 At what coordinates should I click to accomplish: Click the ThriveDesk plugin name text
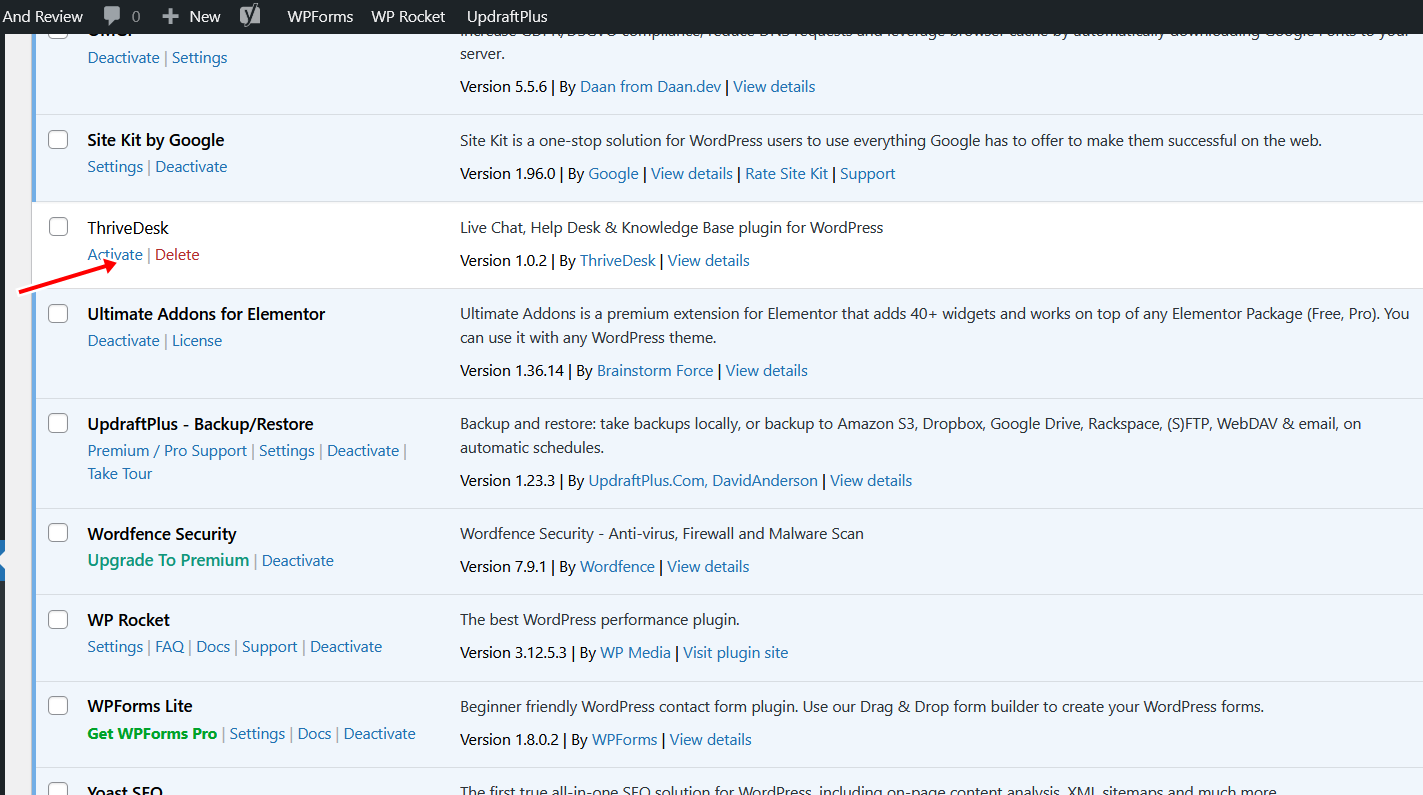point(128,228)
